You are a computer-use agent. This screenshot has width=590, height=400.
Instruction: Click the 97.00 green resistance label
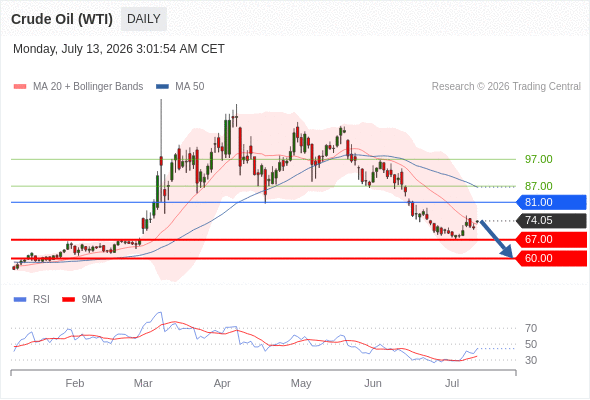click(x=538, y=159)
